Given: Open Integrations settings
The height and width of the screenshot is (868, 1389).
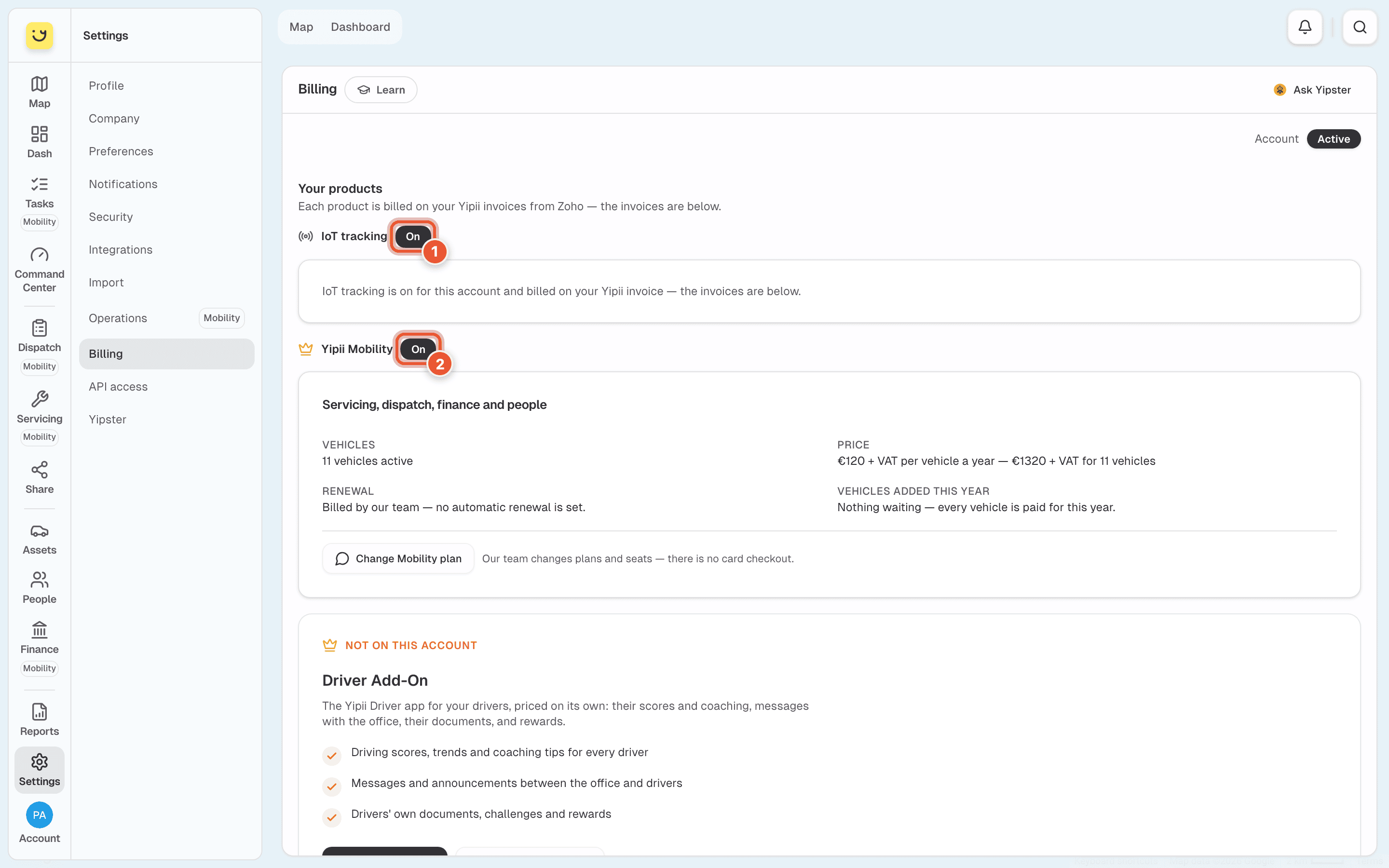Looking at the screenshot, I should [x=166, y=250].
